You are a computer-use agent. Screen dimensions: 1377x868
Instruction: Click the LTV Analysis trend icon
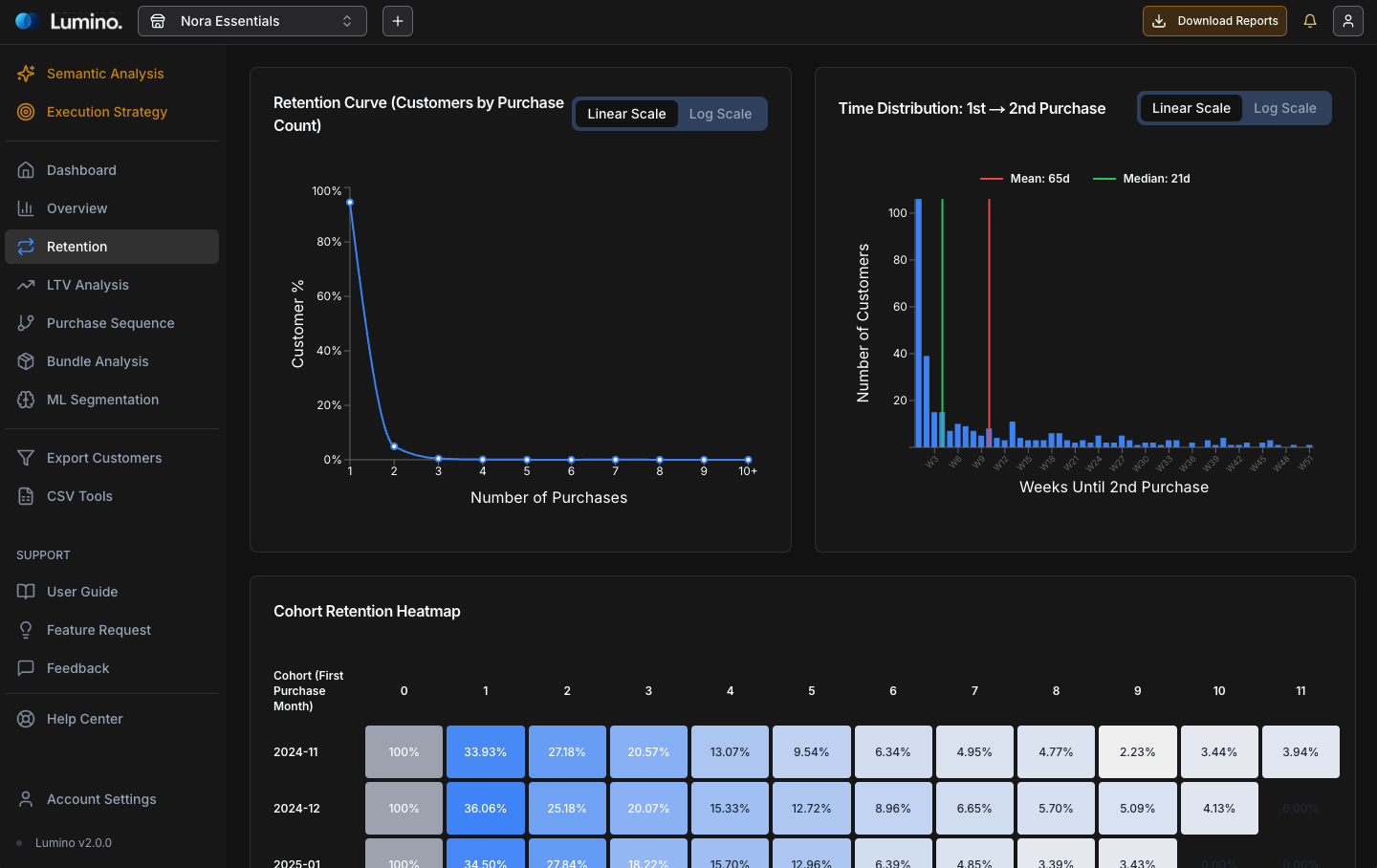(28, 285)
